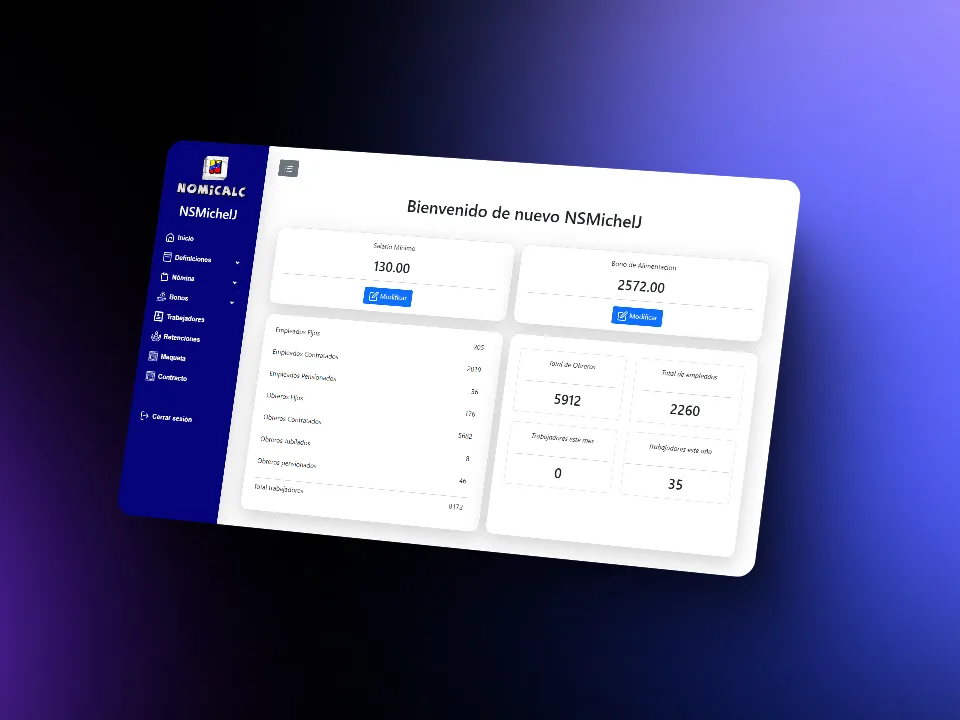Select the 8172 total workers value
This screenshot has width=960, height=720.
coord(456,507)
